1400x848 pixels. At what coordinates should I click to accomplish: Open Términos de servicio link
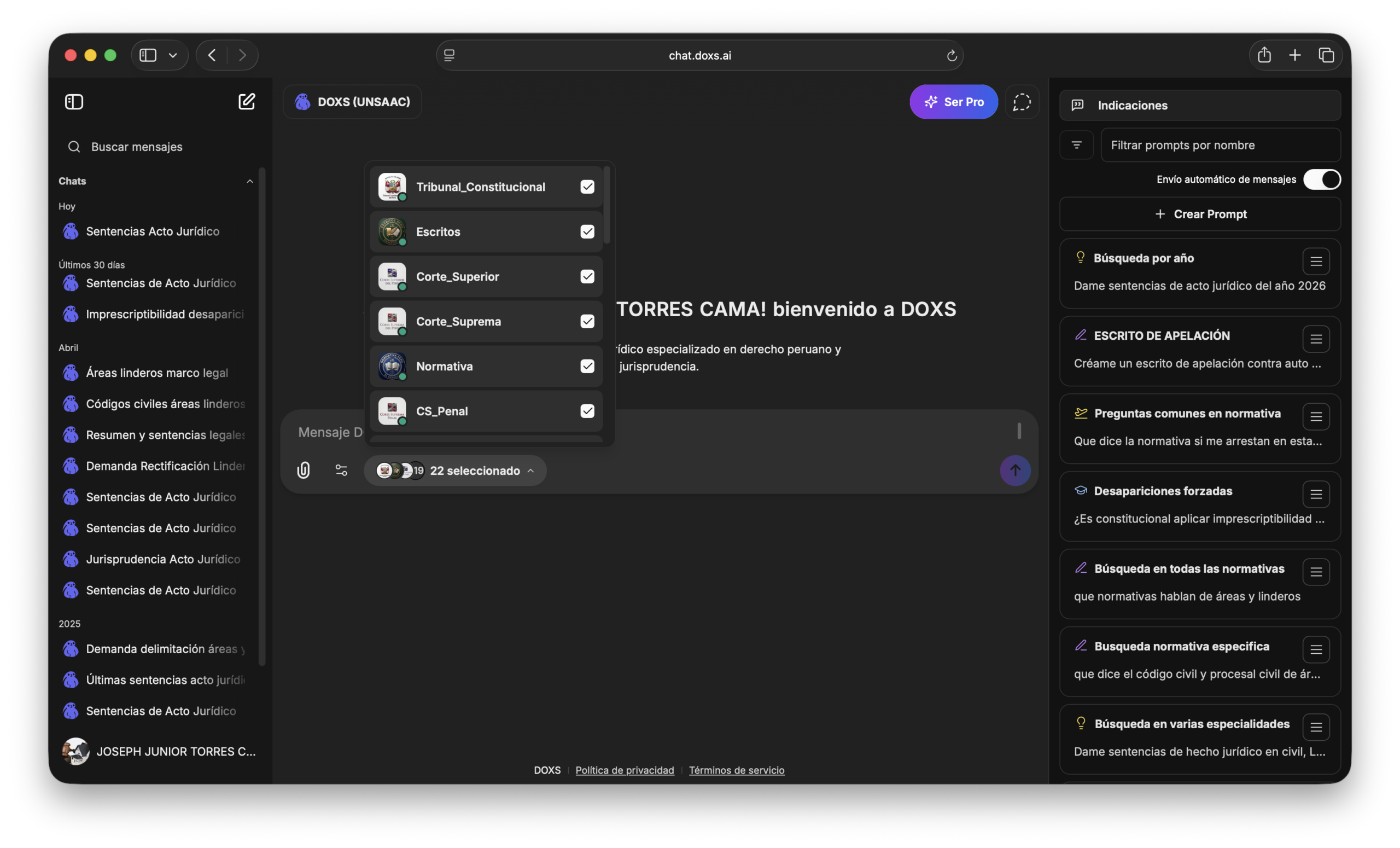click(x=736, y=770)
